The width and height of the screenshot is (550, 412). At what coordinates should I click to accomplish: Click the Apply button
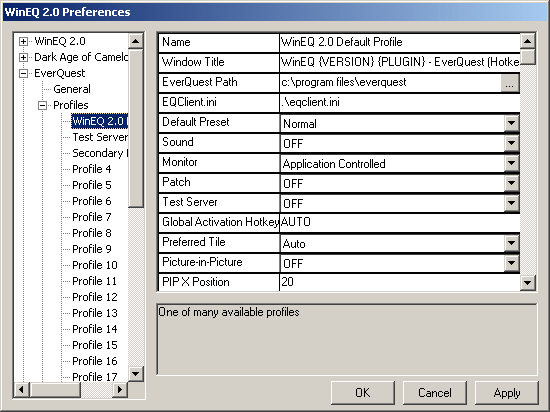pyautogui.click(x=507, y=393)
